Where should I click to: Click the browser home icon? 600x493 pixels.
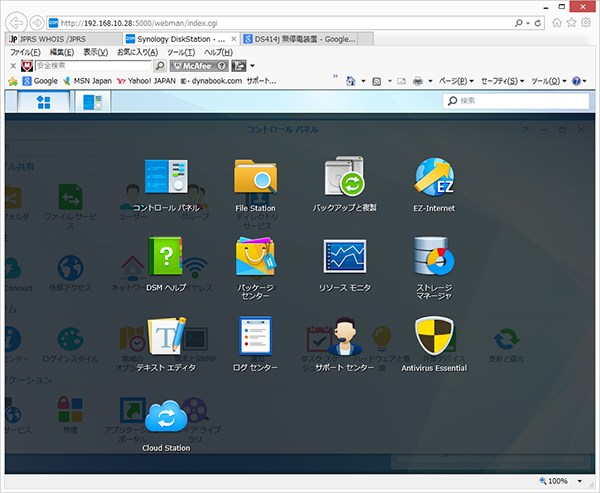click(557, 23)
